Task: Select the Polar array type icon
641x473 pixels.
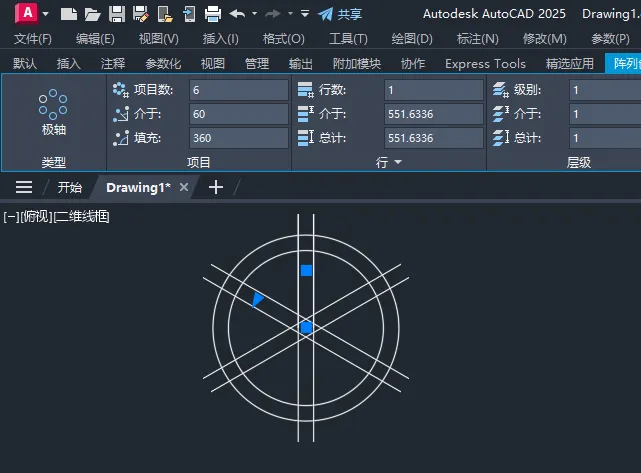Action: pos(53,112)
